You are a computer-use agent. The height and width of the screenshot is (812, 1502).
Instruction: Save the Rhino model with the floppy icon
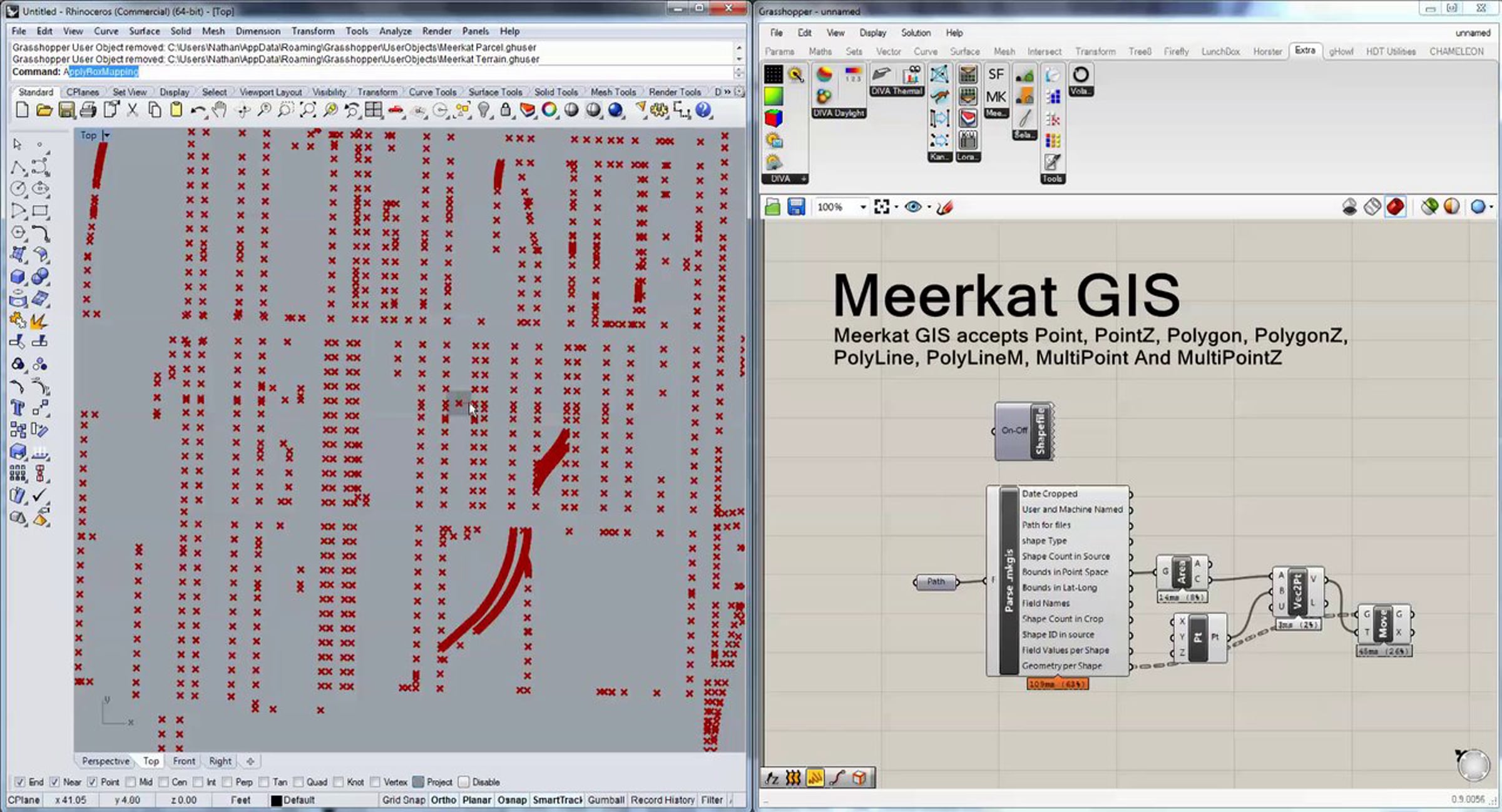pyautogui.click(x=66, y=111)
